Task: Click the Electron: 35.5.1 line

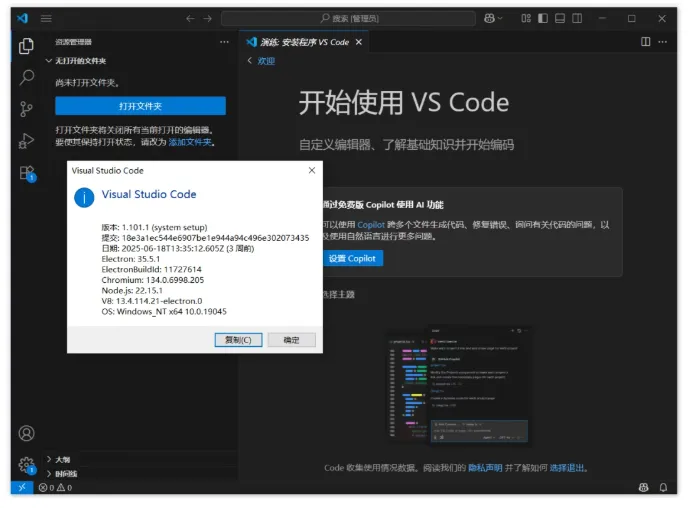Action: click(x=131, y=259)
